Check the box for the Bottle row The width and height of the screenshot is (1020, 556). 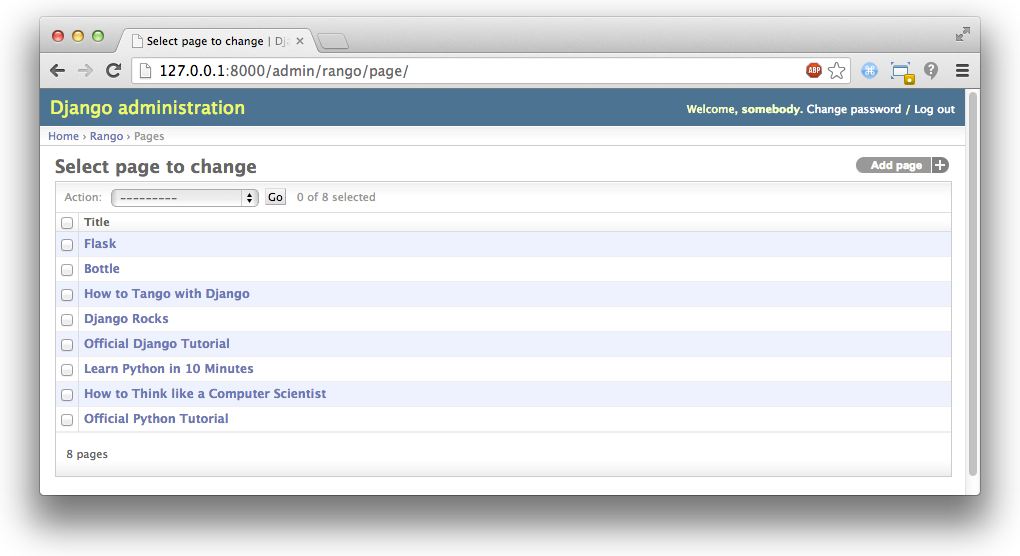67,269
